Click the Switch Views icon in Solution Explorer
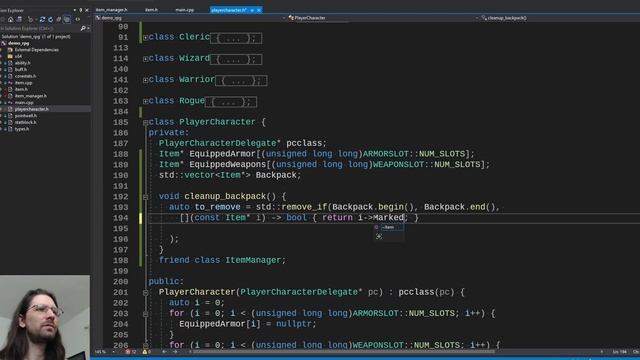The image size is (640, 360). [19, 19]
